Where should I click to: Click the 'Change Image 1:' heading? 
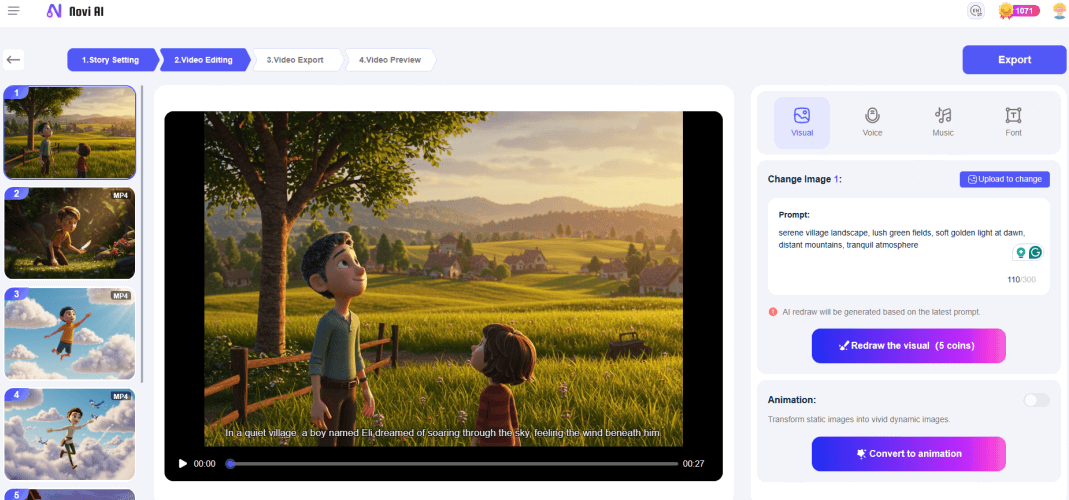pos(804,179)
